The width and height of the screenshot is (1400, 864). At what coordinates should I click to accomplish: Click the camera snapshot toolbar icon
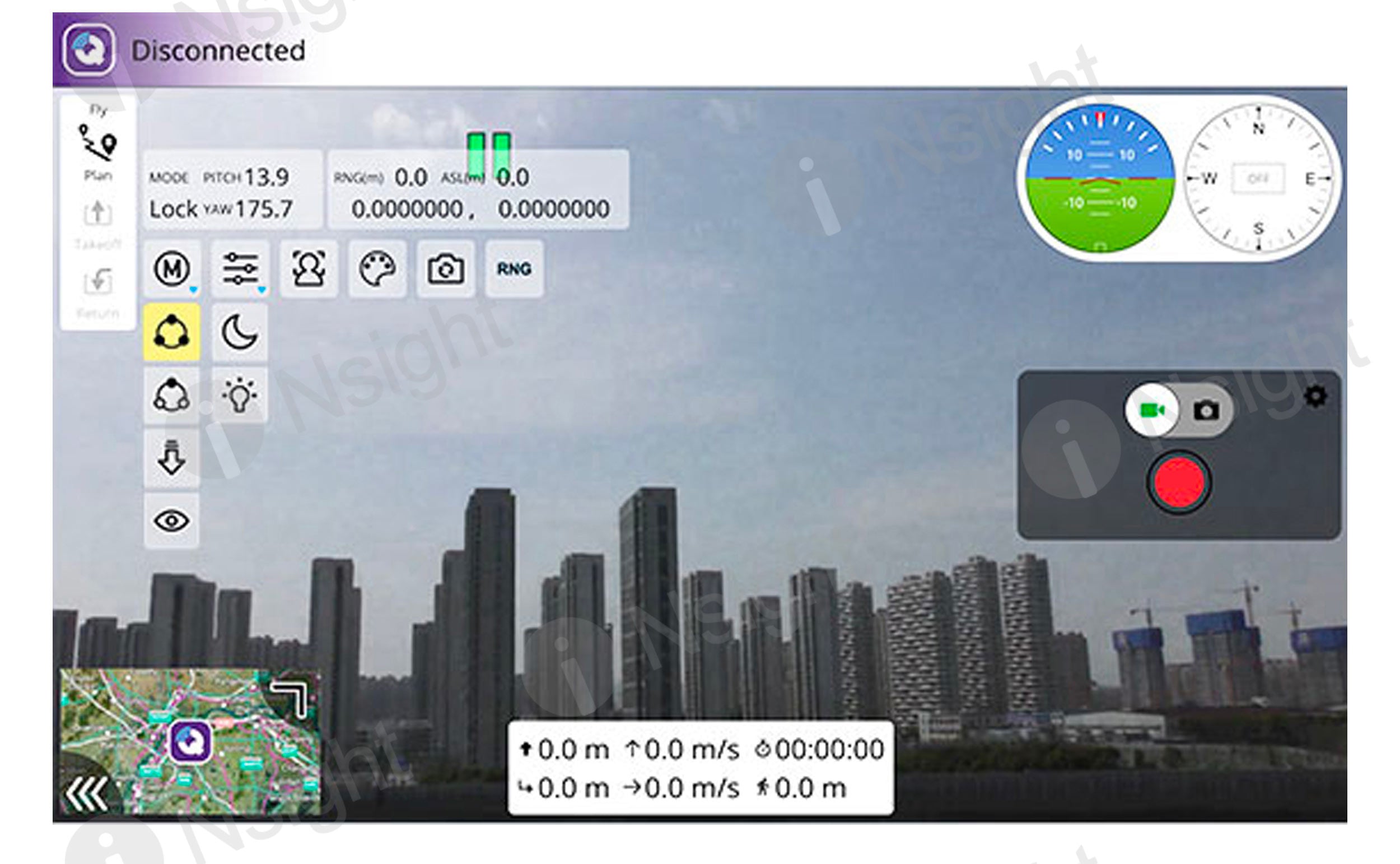click(446, 268)
